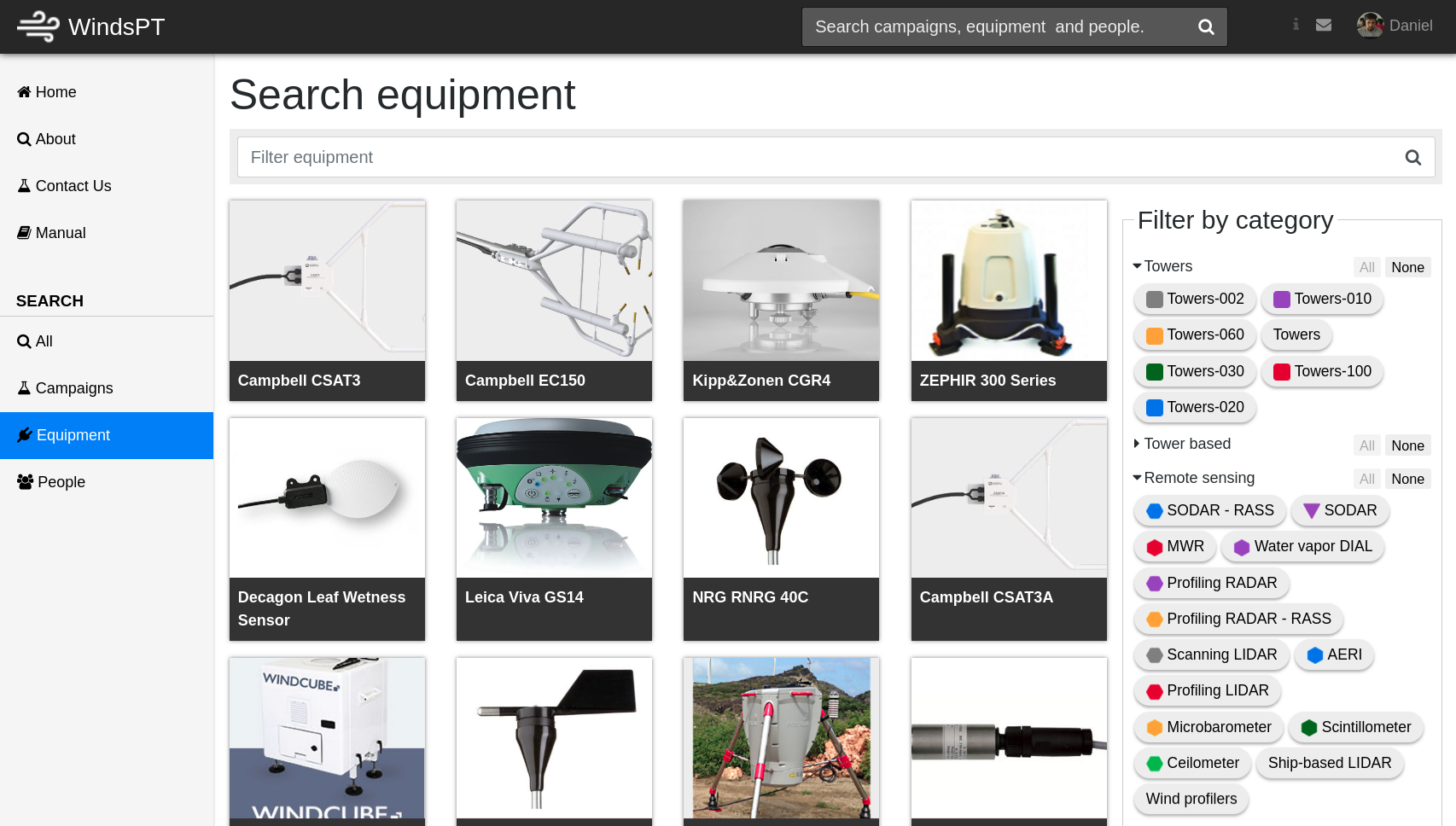The width and height of the screenshot is (1456, 826).
Task: Click the magnifier icon in Filter equipment field
Action: pyautogui.click(x=1413, y=157)
